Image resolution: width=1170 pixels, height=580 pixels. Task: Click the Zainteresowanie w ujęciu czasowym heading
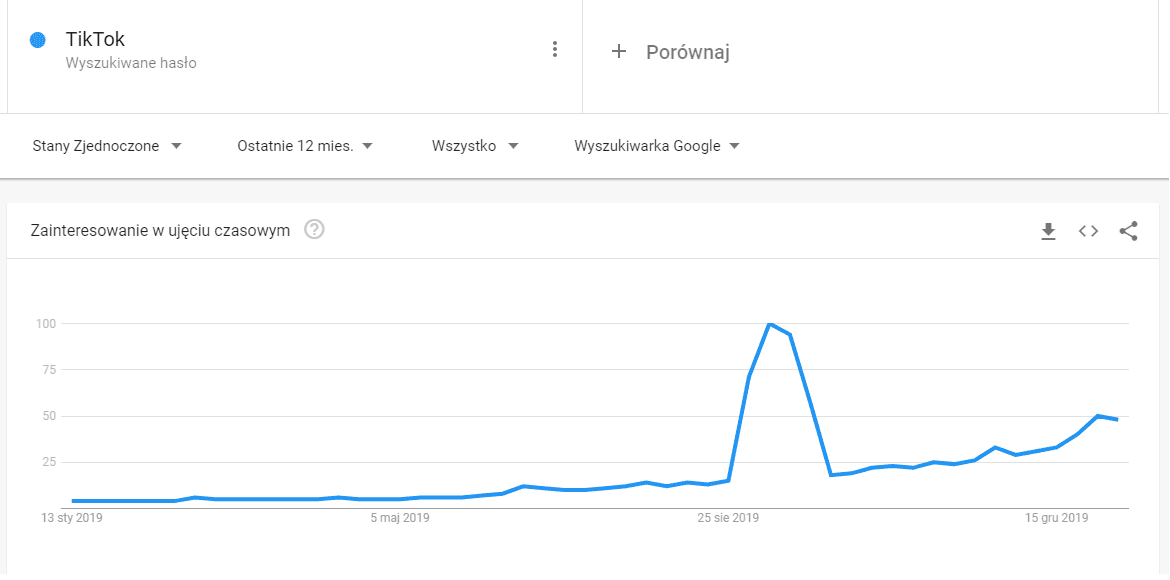point(161,231)
